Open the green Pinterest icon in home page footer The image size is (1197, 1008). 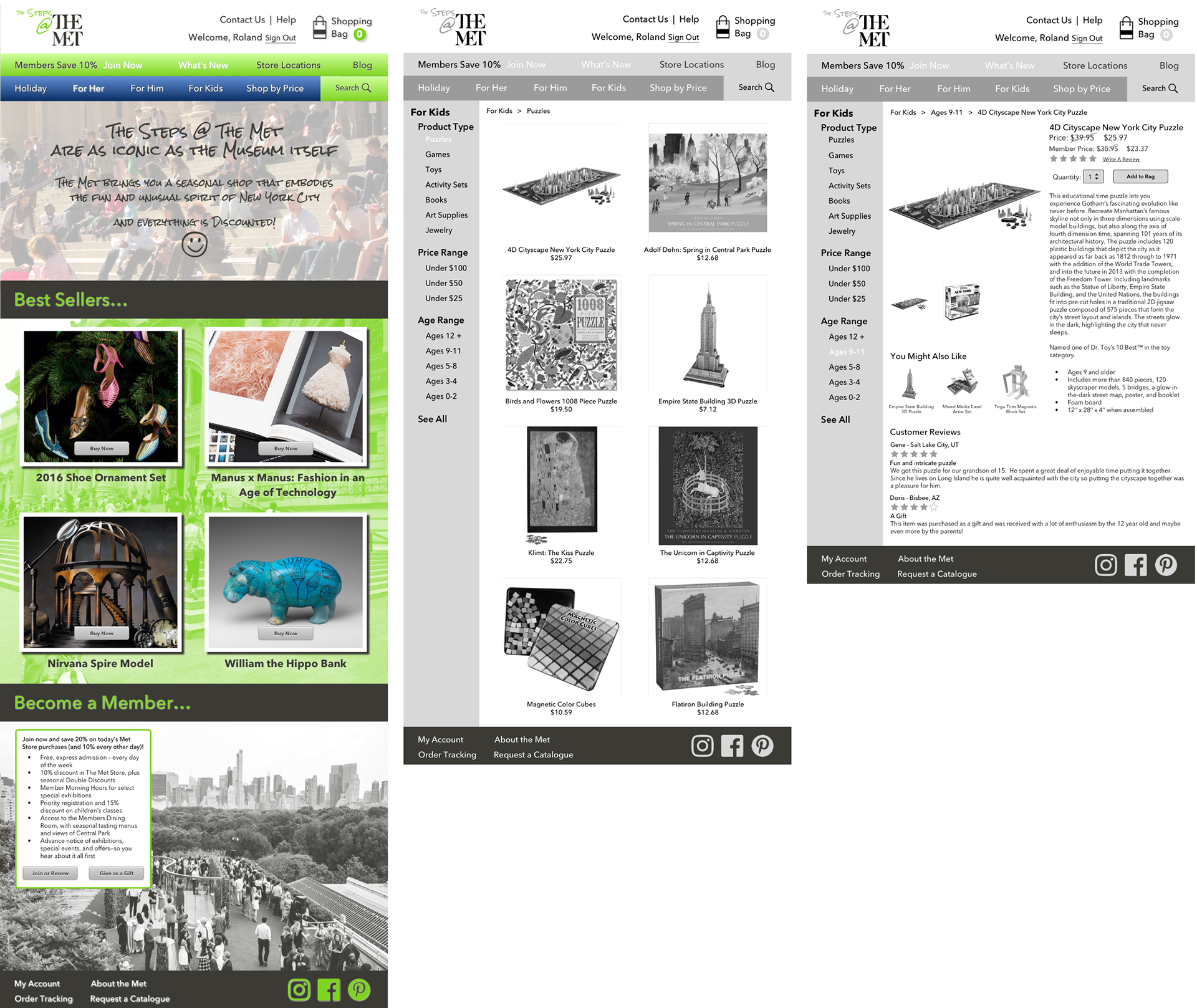(x=359, y=990)
